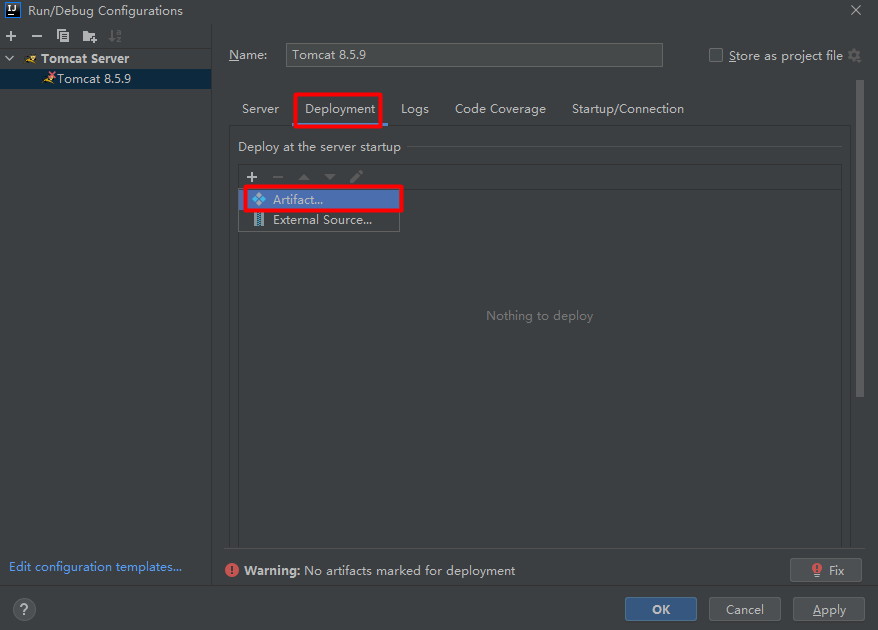Sort configurations alphabetically
This screenshot has width=878, height=630.
click(115, 36)
